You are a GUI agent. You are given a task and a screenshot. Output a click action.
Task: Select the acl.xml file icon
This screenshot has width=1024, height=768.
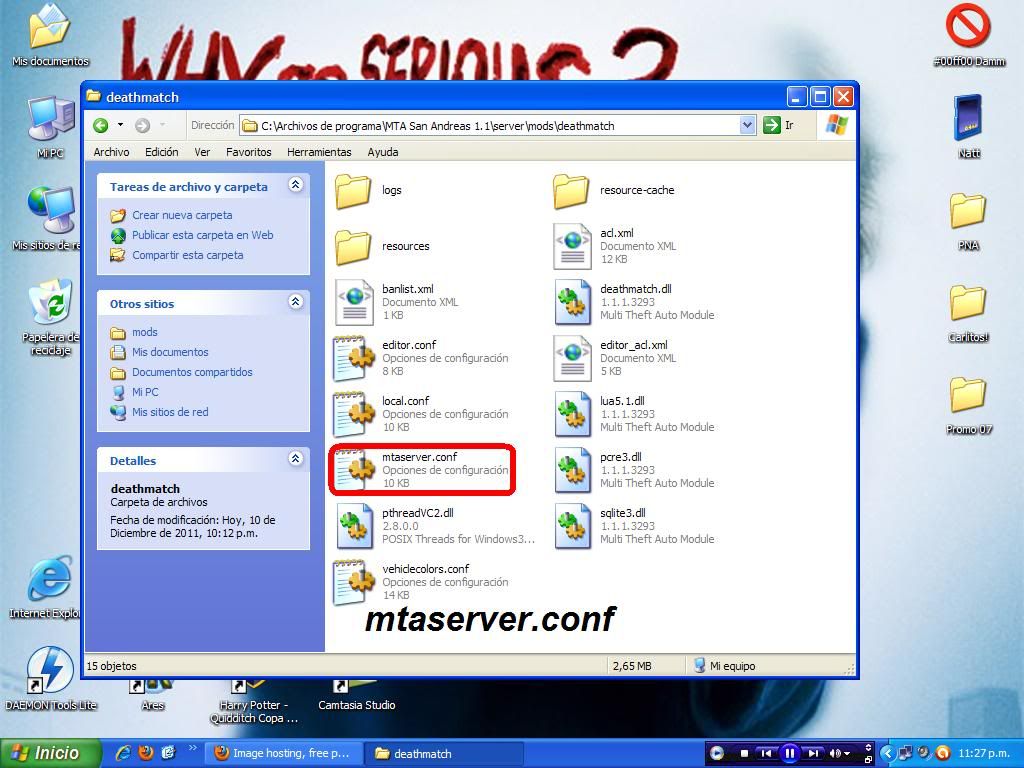click(x=573, y=246)
